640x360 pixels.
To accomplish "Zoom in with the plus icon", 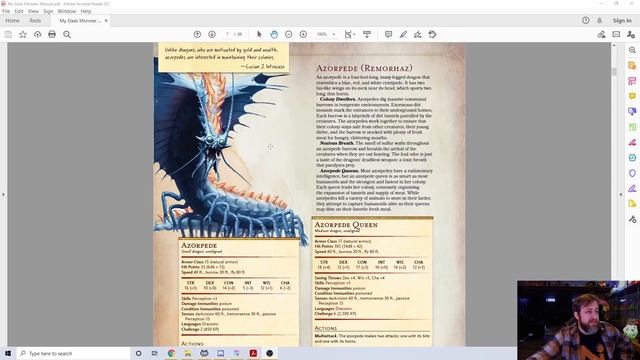I will tap(303, 35).
